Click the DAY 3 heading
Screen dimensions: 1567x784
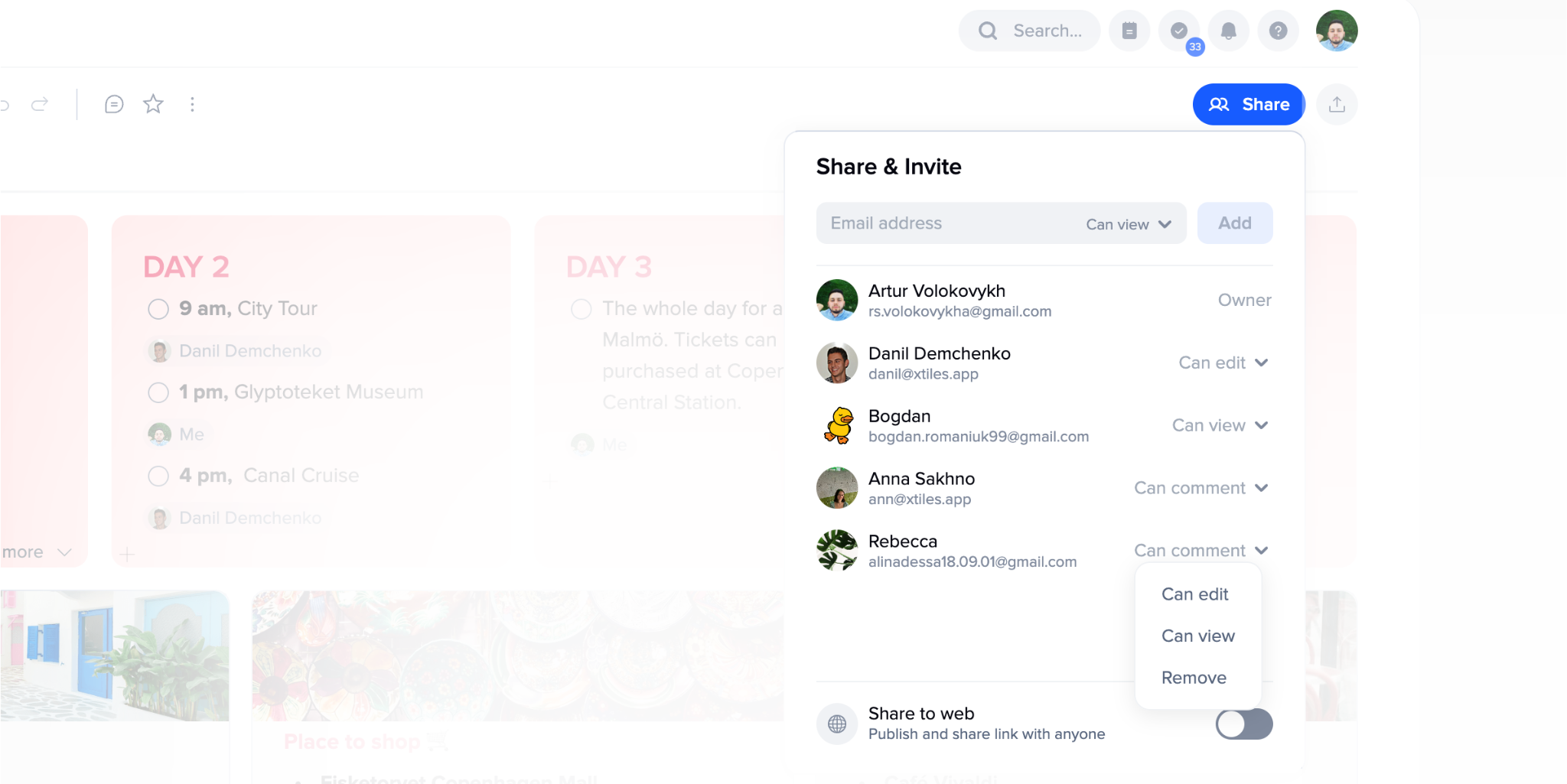[x=608, y=267]
